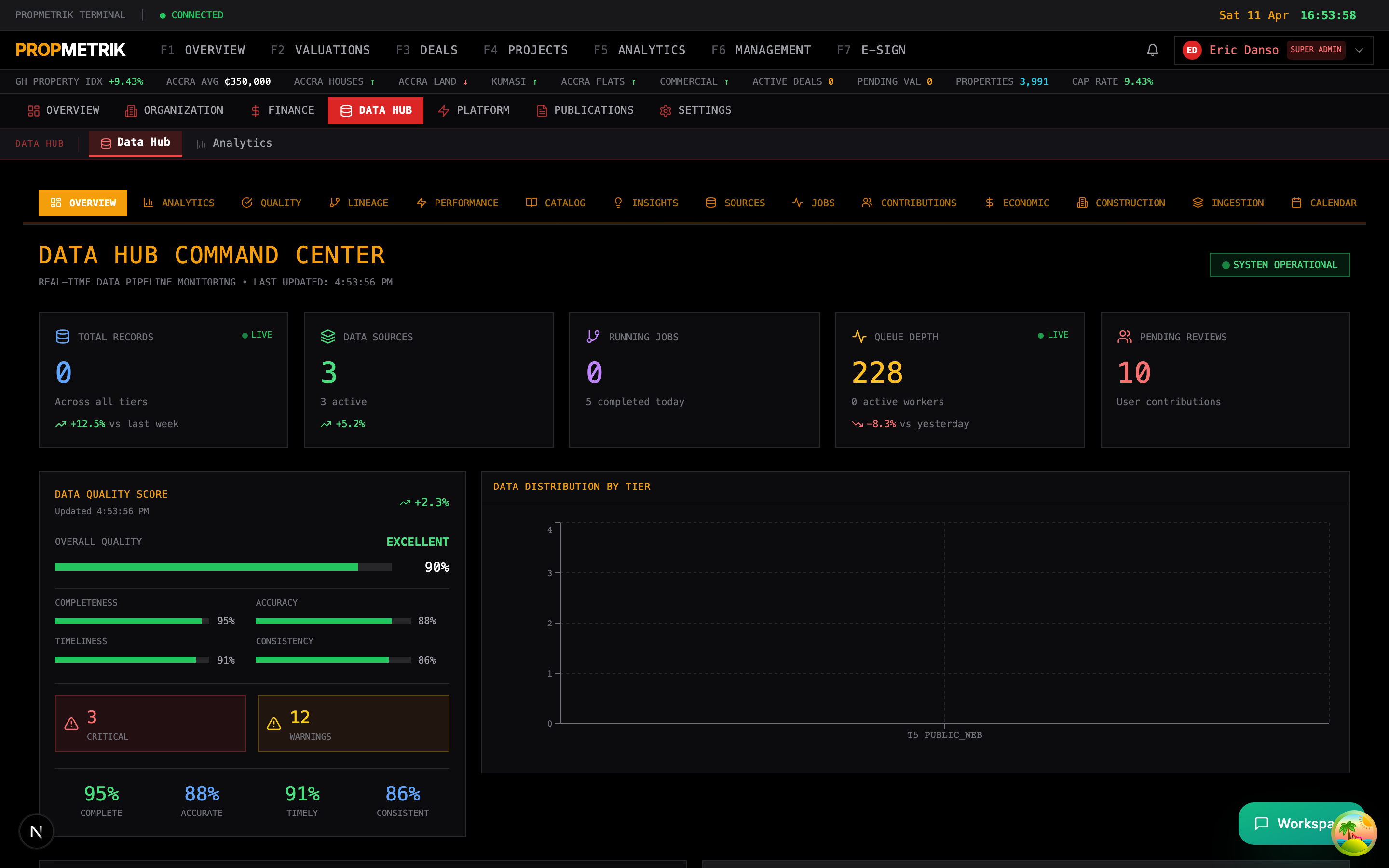Open F4 Projects
Image resolution: width=1389 pixels, height=868 pixels.
pos(525,50)
